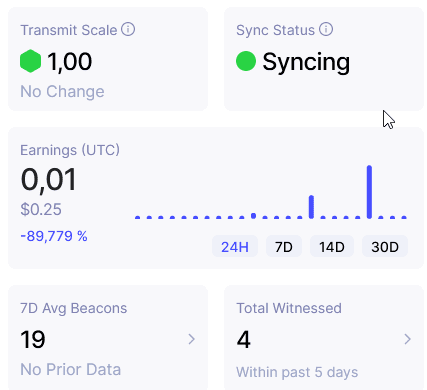Viewport: 427px width, 390px height.
Task: Open 7D Avg Beacons details chevron
Action: coord(191,339)
